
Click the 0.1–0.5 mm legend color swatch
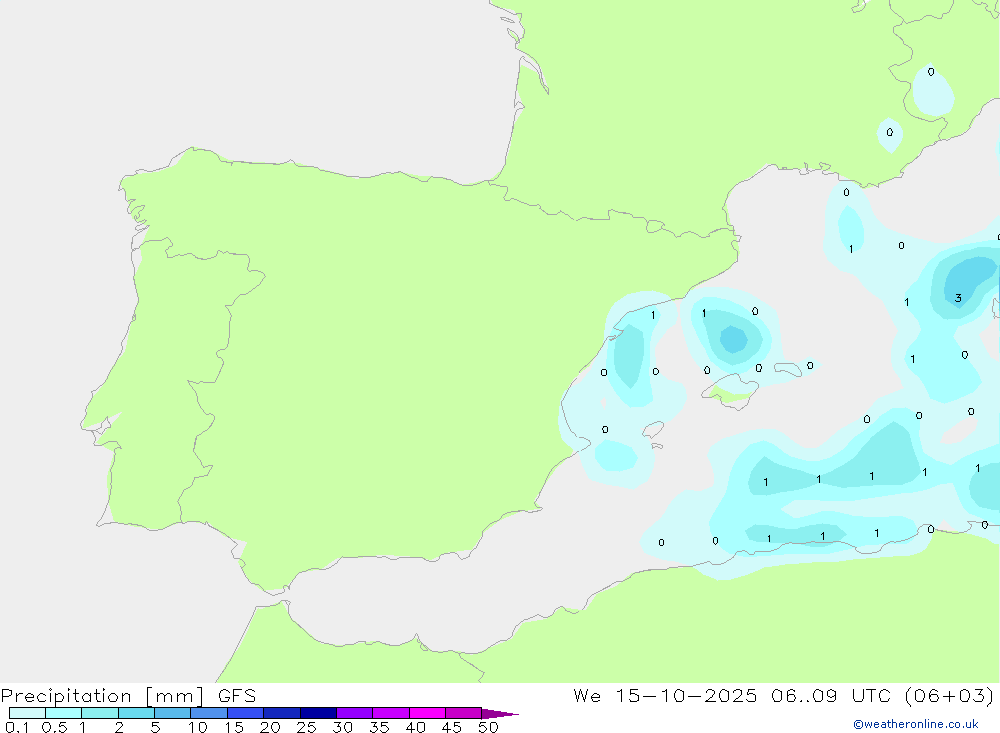coord(27,713)
